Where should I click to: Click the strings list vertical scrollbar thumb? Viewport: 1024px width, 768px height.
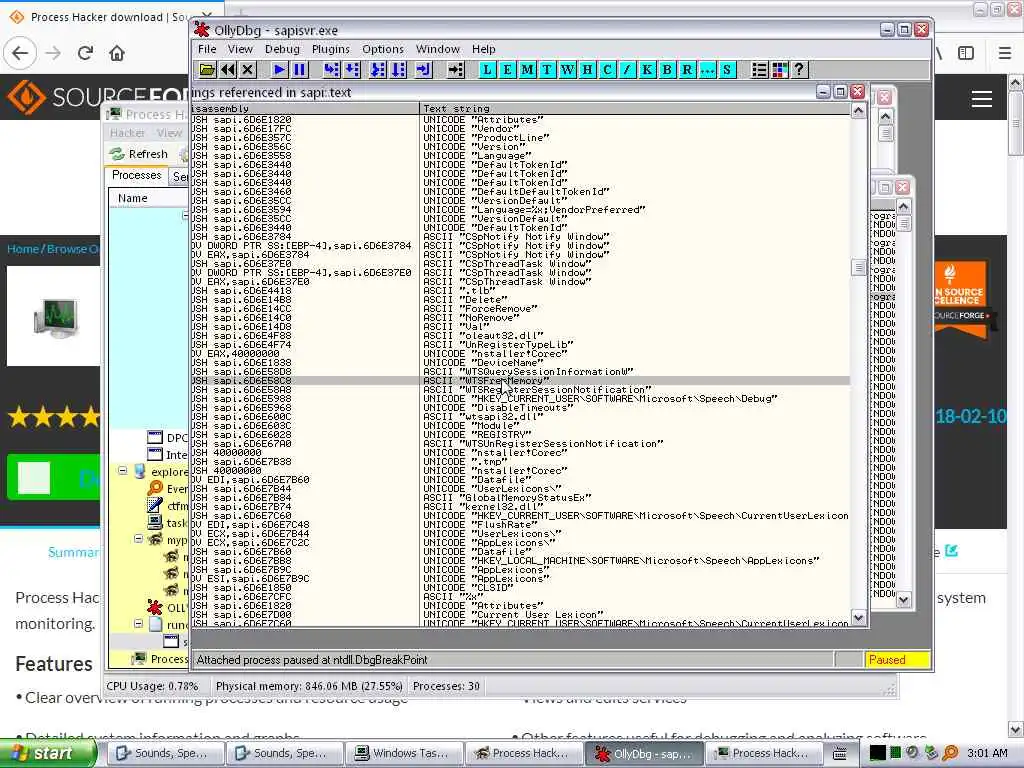coord(858,268)
